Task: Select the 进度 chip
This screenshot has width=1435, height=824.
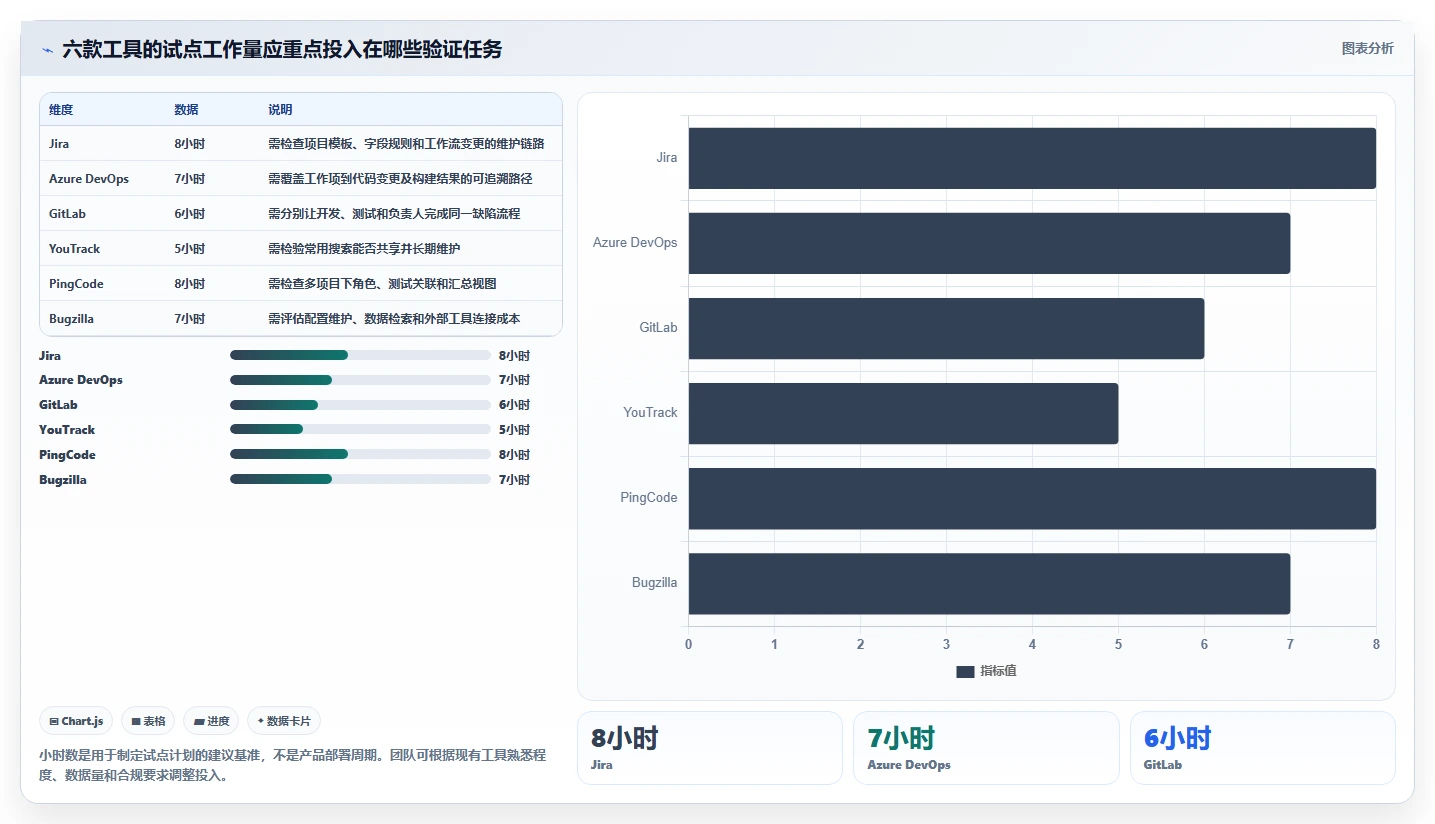Action: [211, 721]
